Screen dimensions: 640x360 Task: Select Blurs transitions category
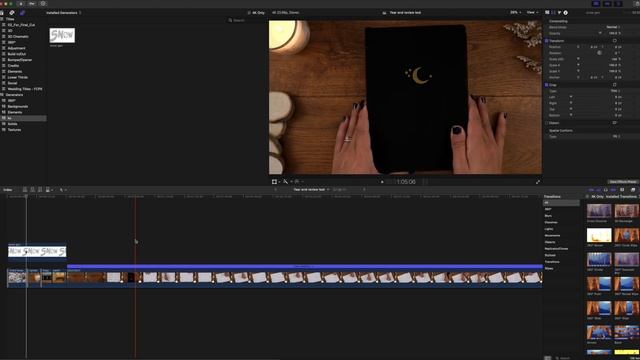[x=548, y=216]
